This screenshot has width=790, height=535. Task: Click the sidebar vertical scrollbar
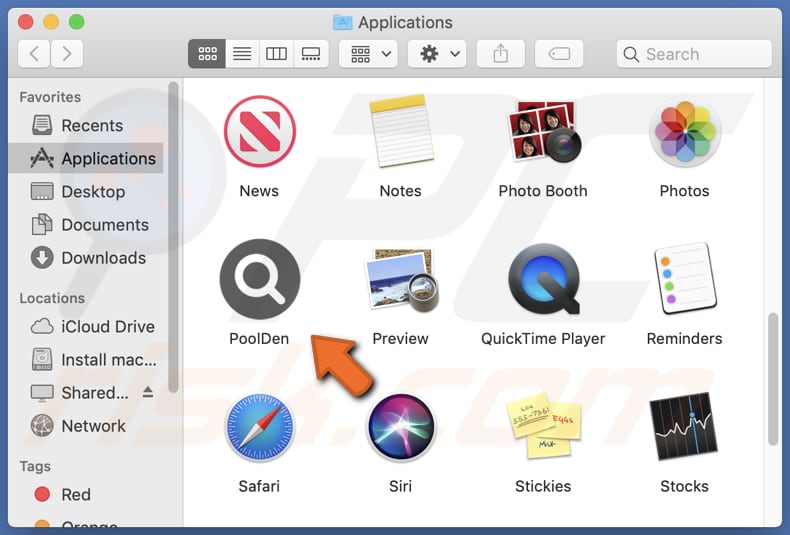[x=173, y=237]
